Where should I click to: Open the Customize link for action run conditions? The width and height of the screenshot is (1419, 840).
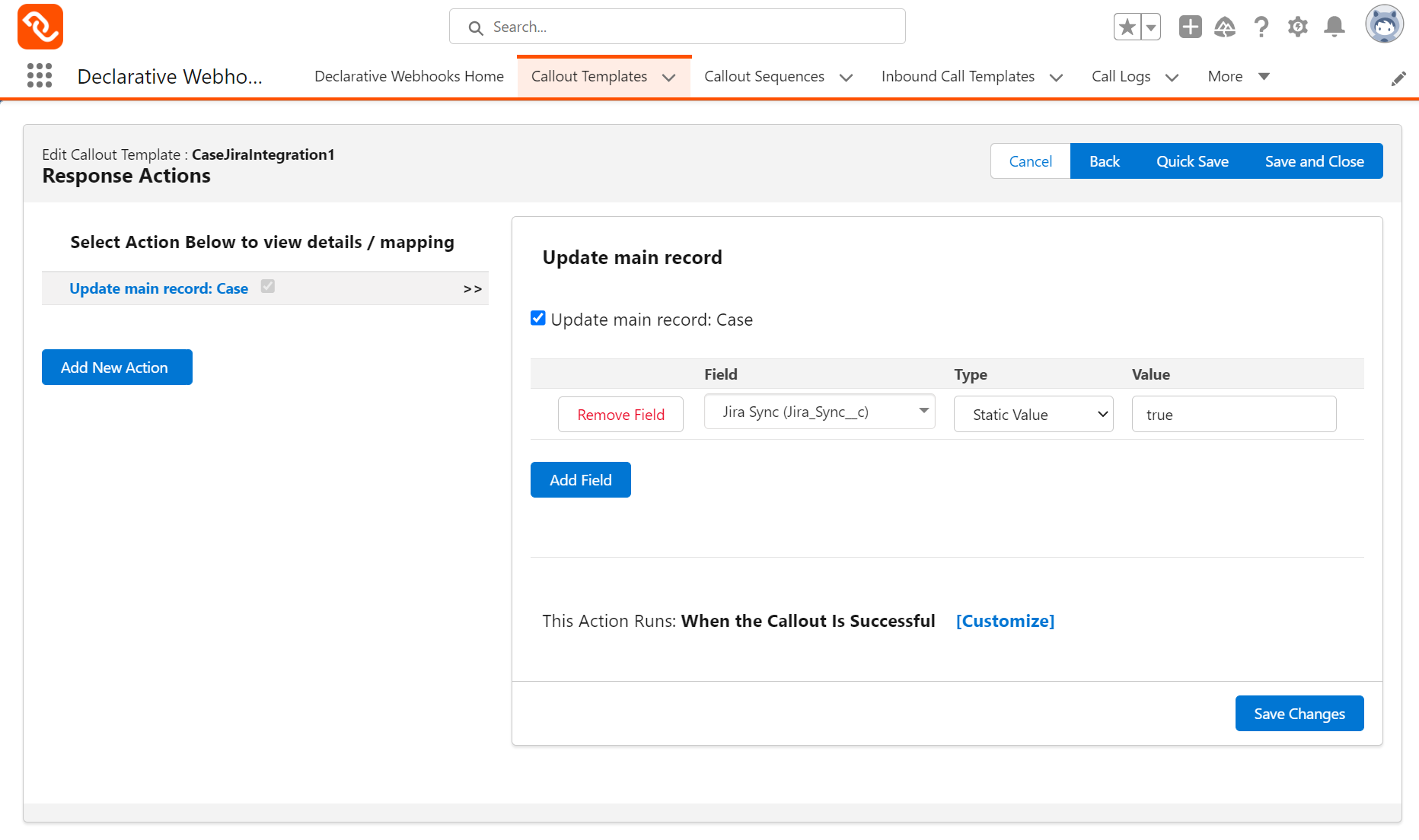[x=1005, y=621]
